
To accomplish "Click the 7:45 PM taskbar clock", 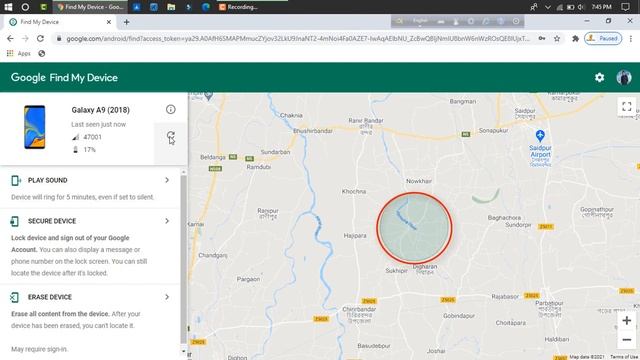I will coord(601,7).
